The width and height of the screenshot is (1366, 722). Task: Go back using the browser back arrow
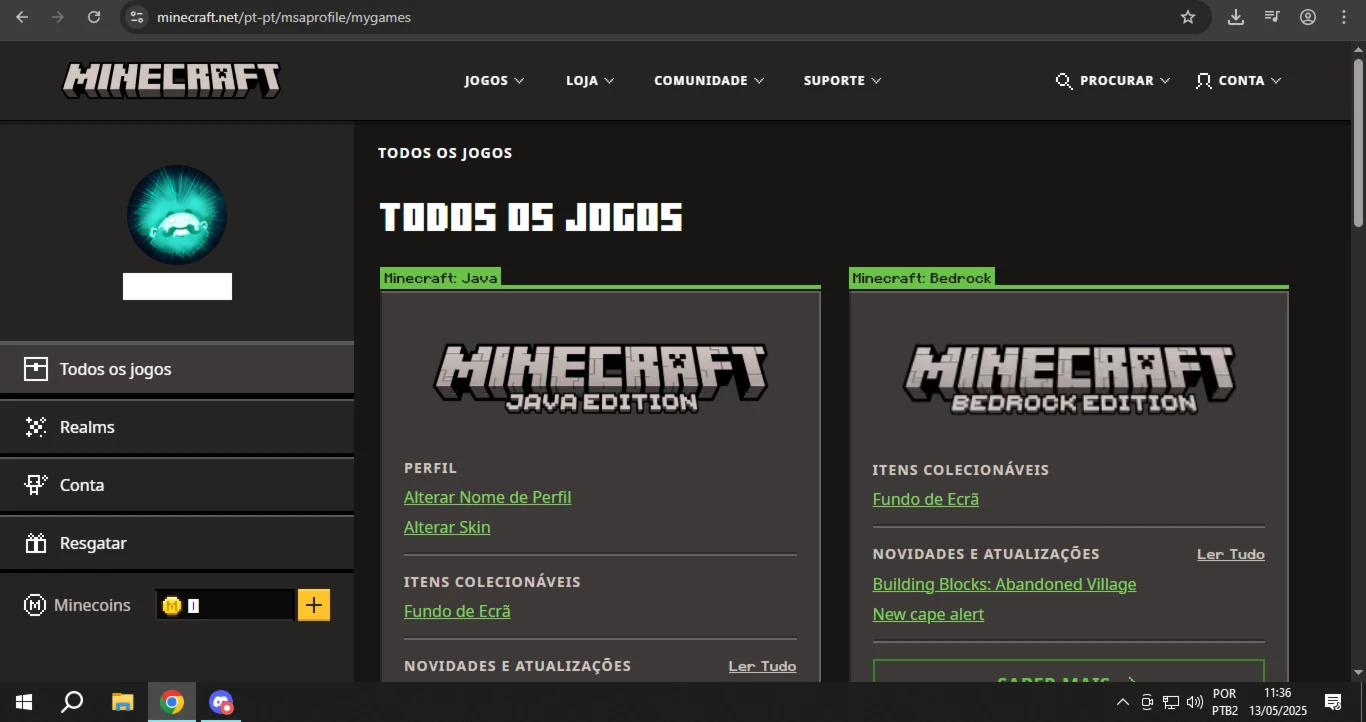[x=22, y=17]
